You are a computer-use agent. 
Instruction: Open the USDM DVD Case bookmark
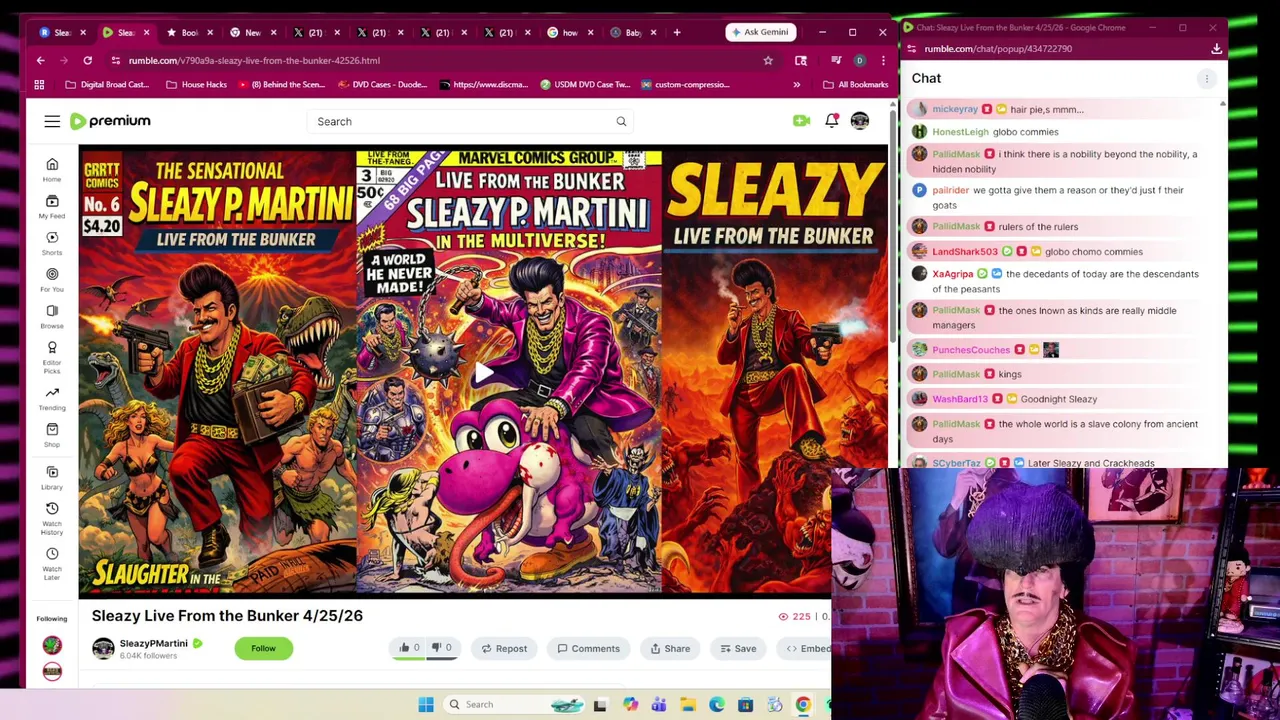tap(585, 84)
